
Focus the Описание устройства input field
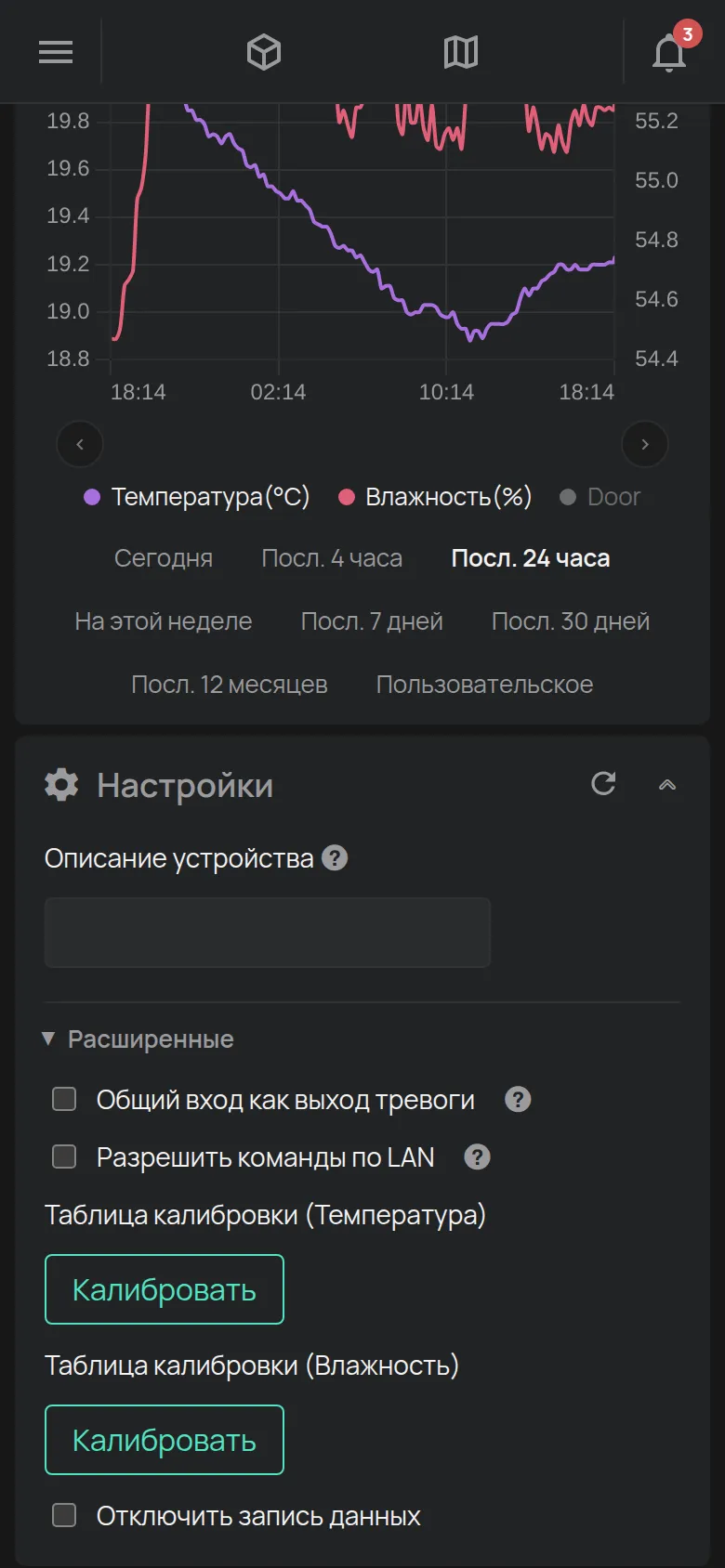click(268, 933)
